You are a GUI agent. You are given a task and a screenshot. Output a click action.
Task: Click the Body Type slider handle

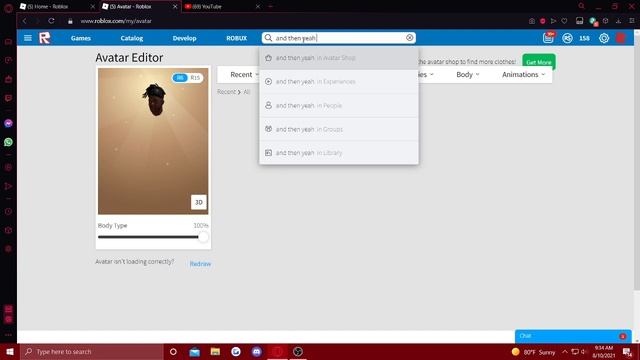pos(203,237)
